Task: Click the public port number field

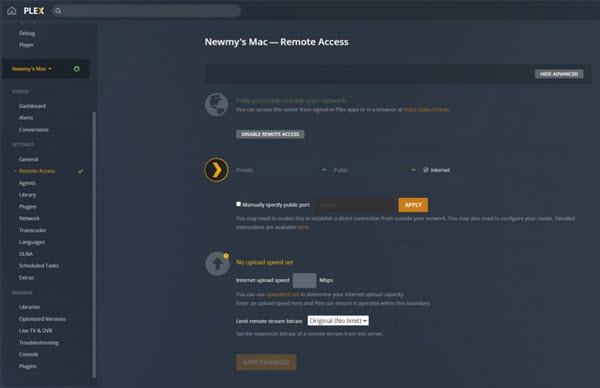Action: [354, 205]
